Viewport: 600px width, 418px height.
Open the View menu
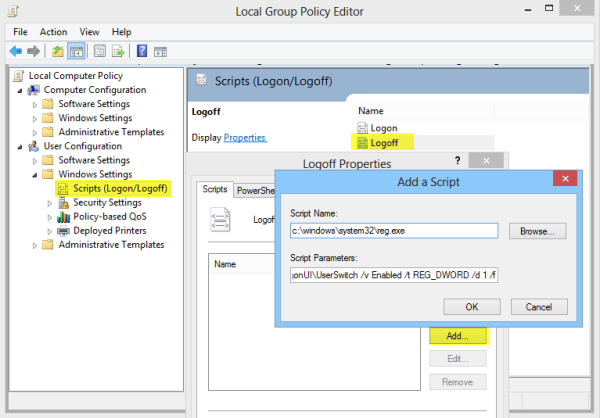pyautogui.click(x=90, y=32)
